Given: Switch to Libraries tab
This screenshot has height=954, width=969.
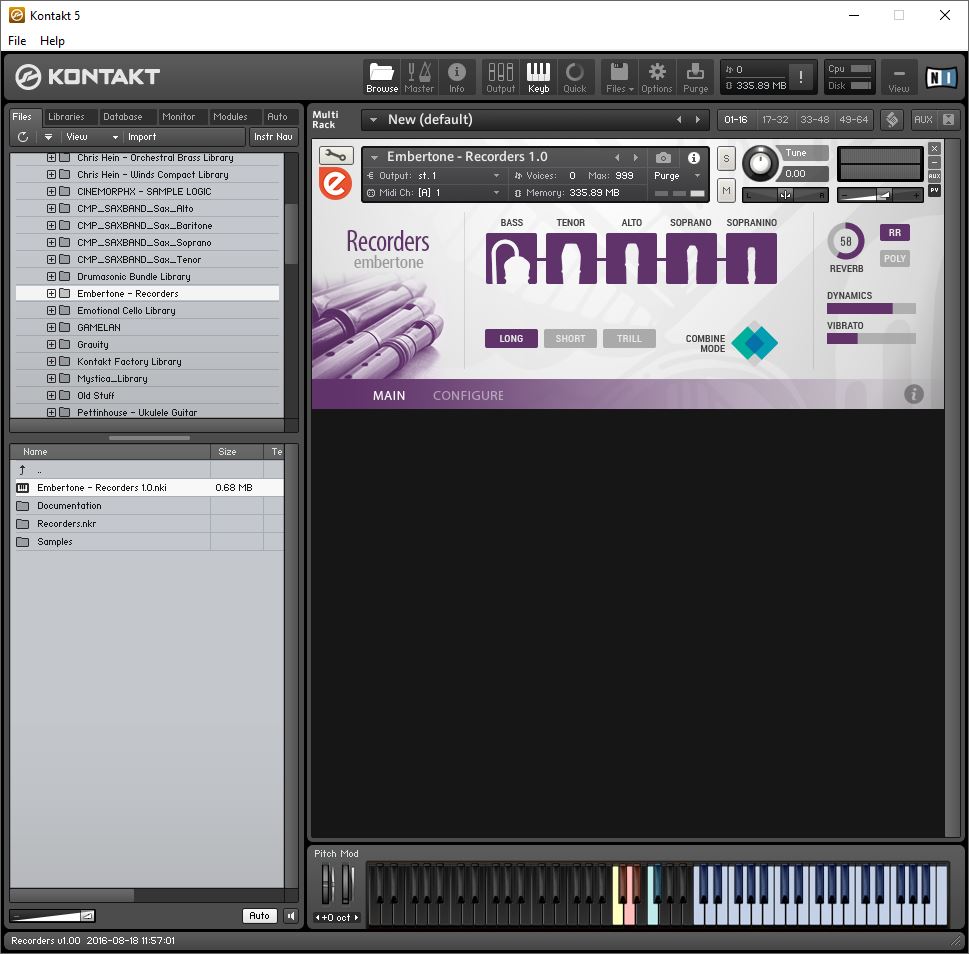Looking at the screenshot, I should 66,117.
